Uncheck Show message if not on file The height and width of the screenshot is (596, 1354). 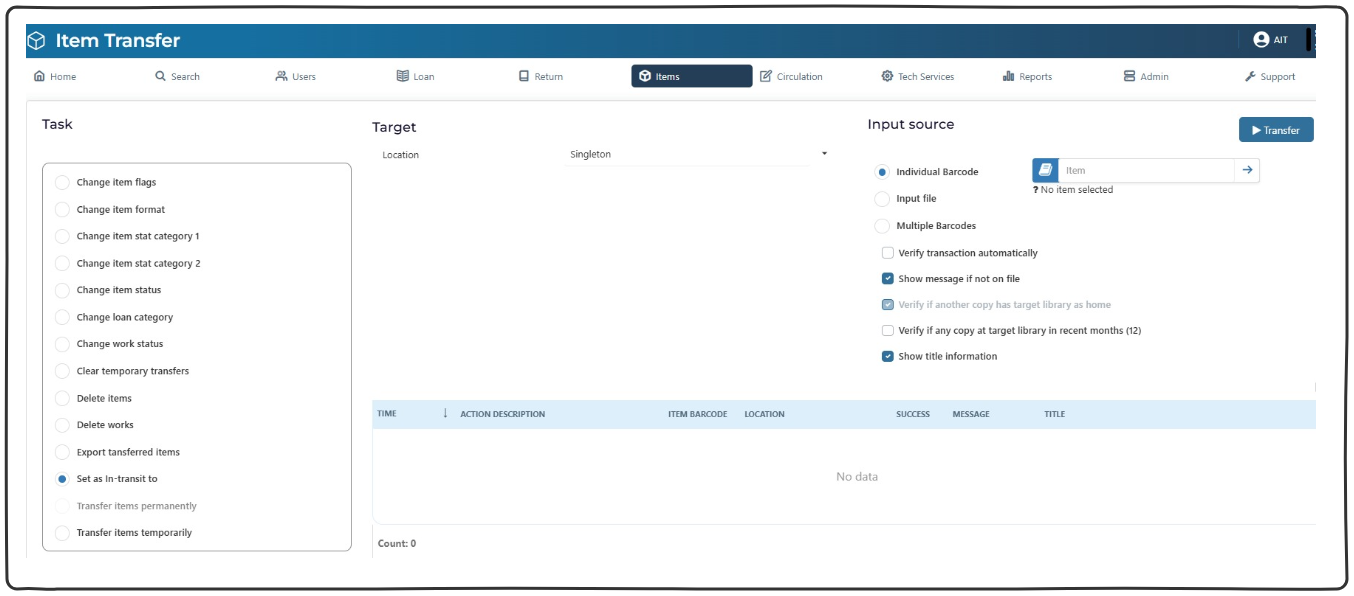click(888, 279)
